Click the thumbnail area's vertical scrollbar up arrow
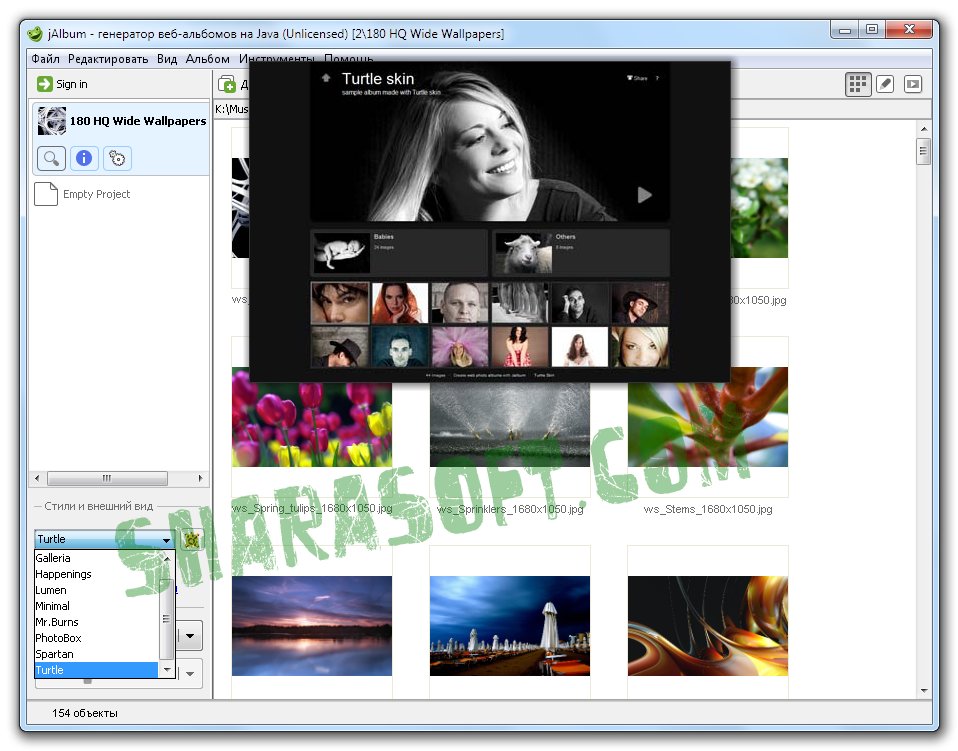 [x=924, y=129]
